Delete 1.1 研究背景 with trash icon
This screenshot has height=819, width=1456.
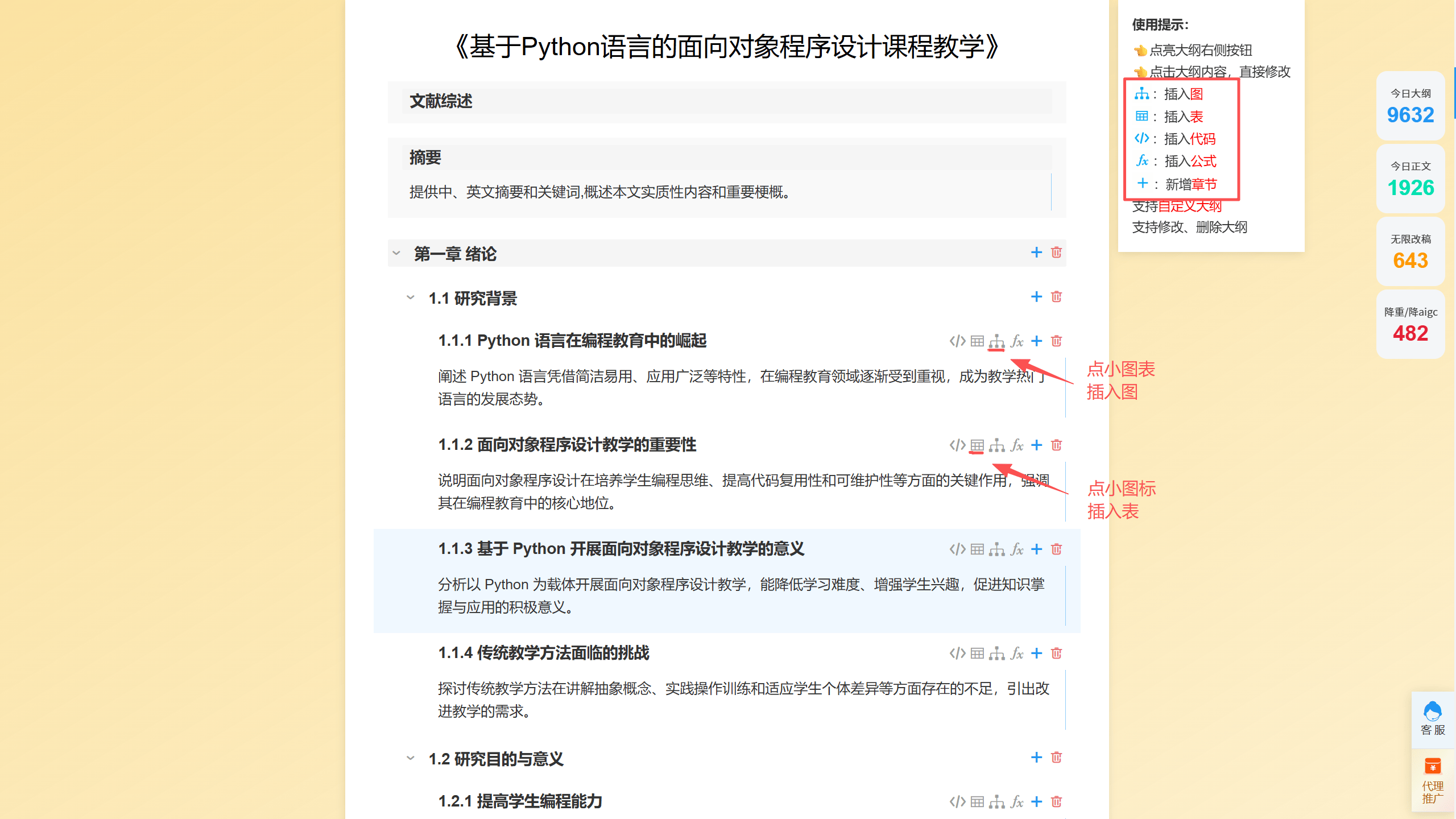(x=1056, y=297)
